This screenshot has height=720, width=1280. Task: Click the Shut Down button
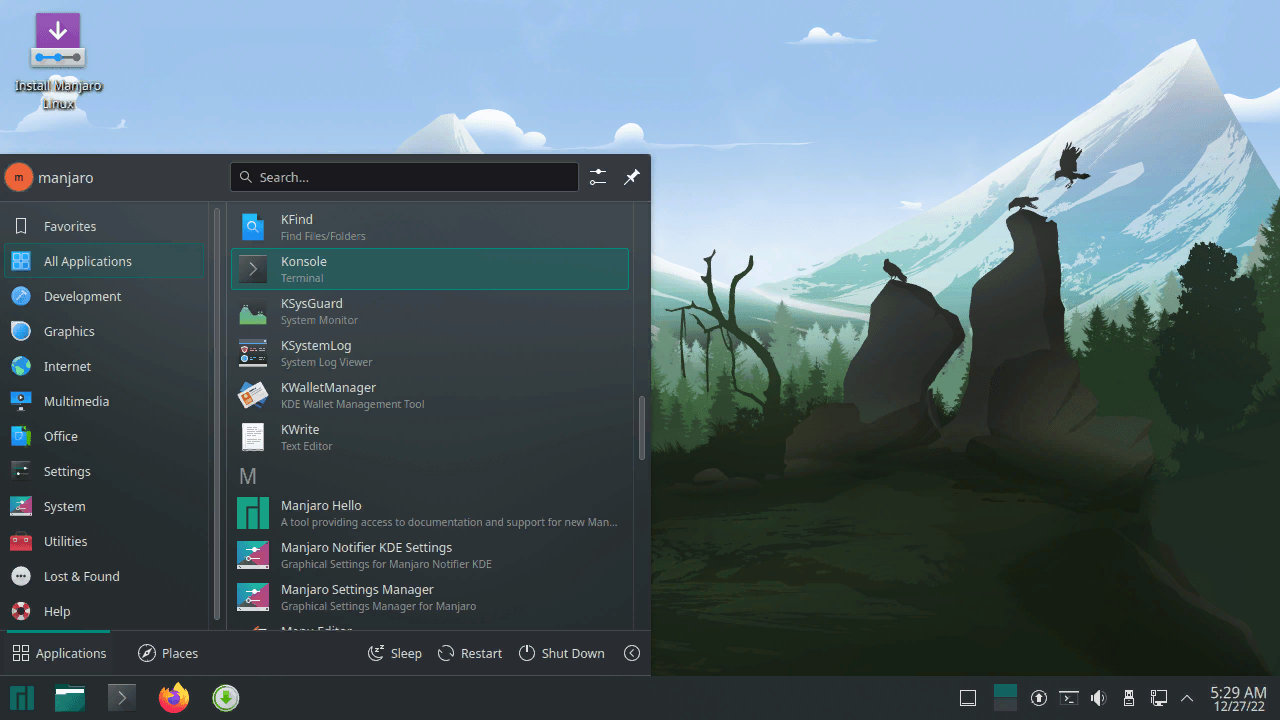click(561, 653)
